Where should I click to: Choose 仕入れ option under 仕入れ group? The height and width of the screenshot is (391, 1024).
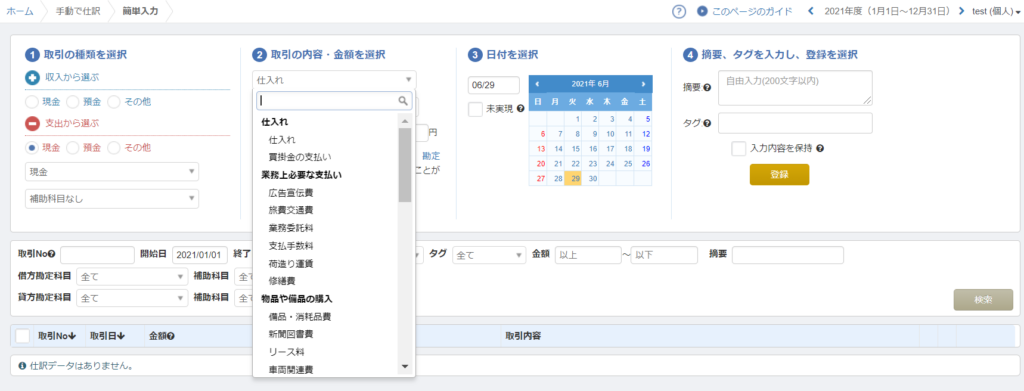pos(281,140)
